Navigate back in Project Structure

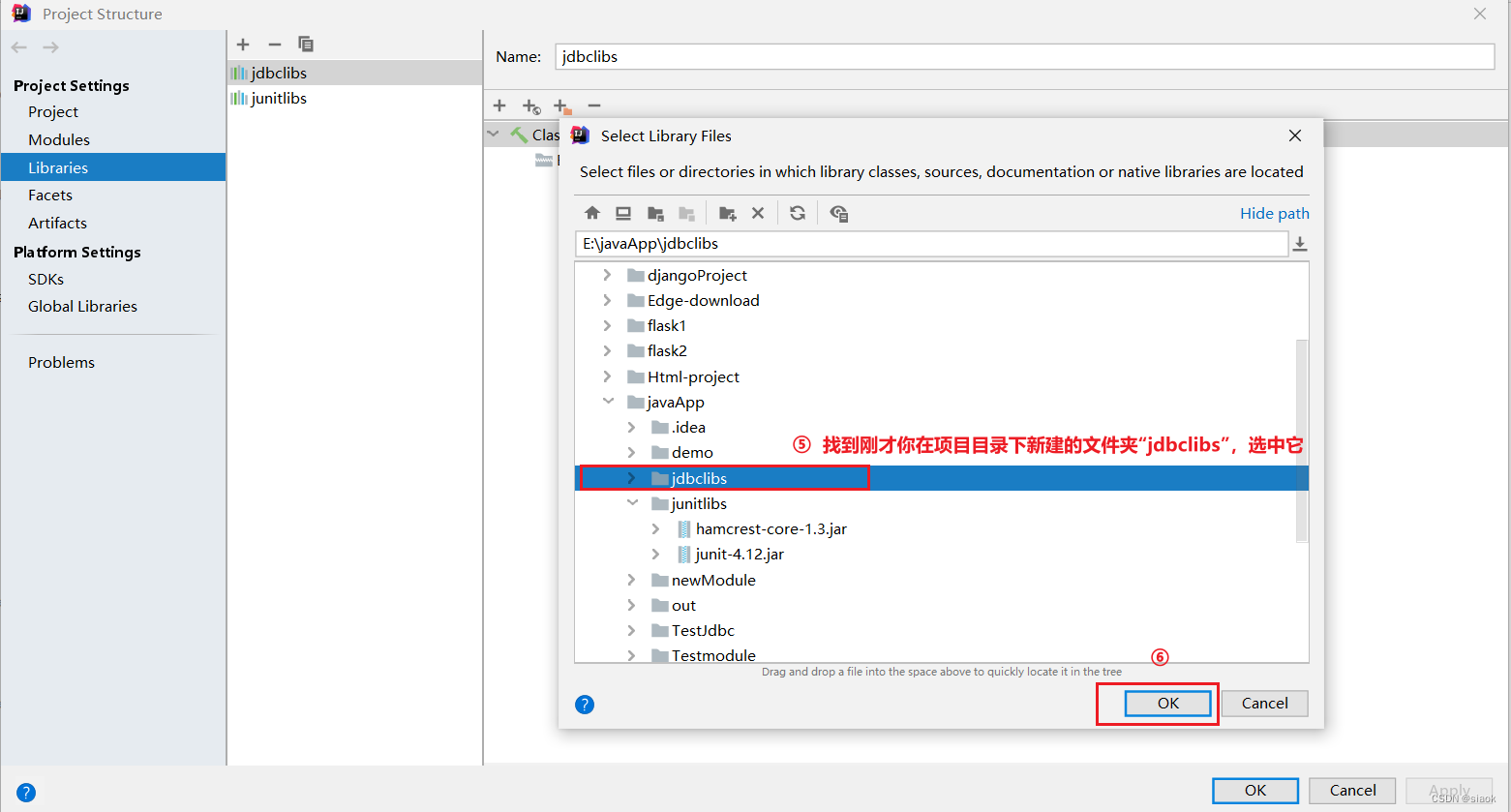click(x=19, y=47)
